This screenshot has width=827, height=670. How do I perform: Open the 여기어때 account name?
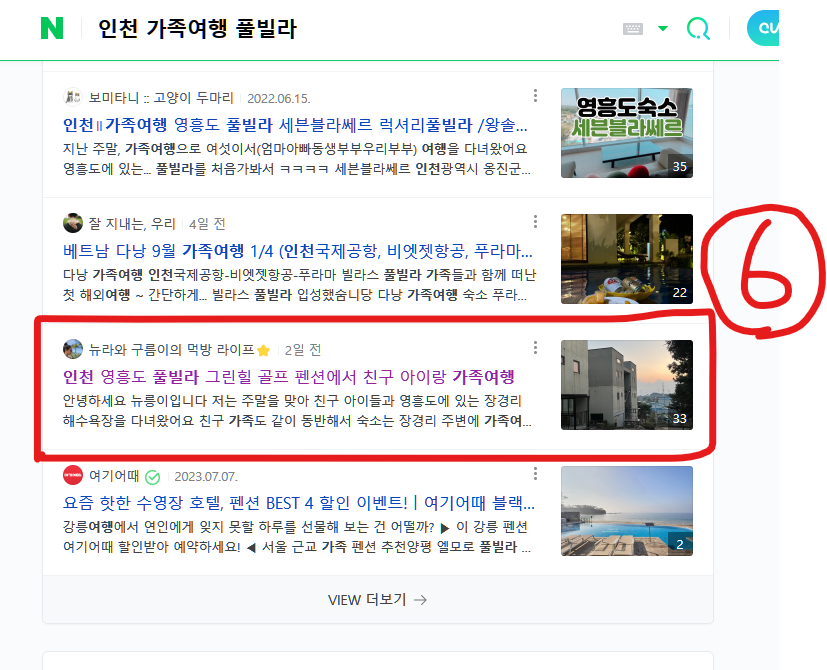click(x=113, y=476)
